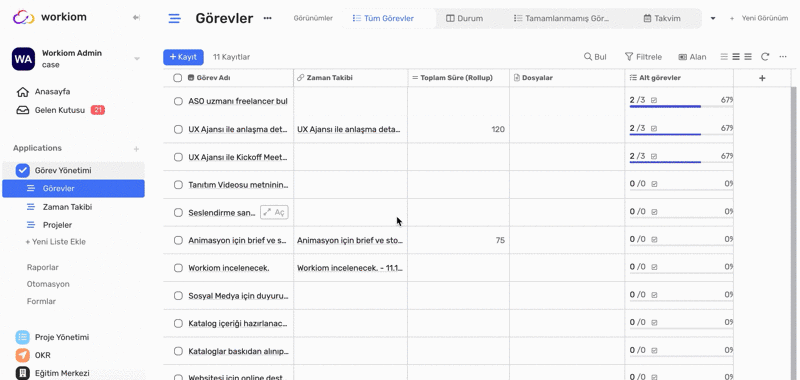
Task: Open the Dosyalar column header
Action: click(x=567, y=78)
